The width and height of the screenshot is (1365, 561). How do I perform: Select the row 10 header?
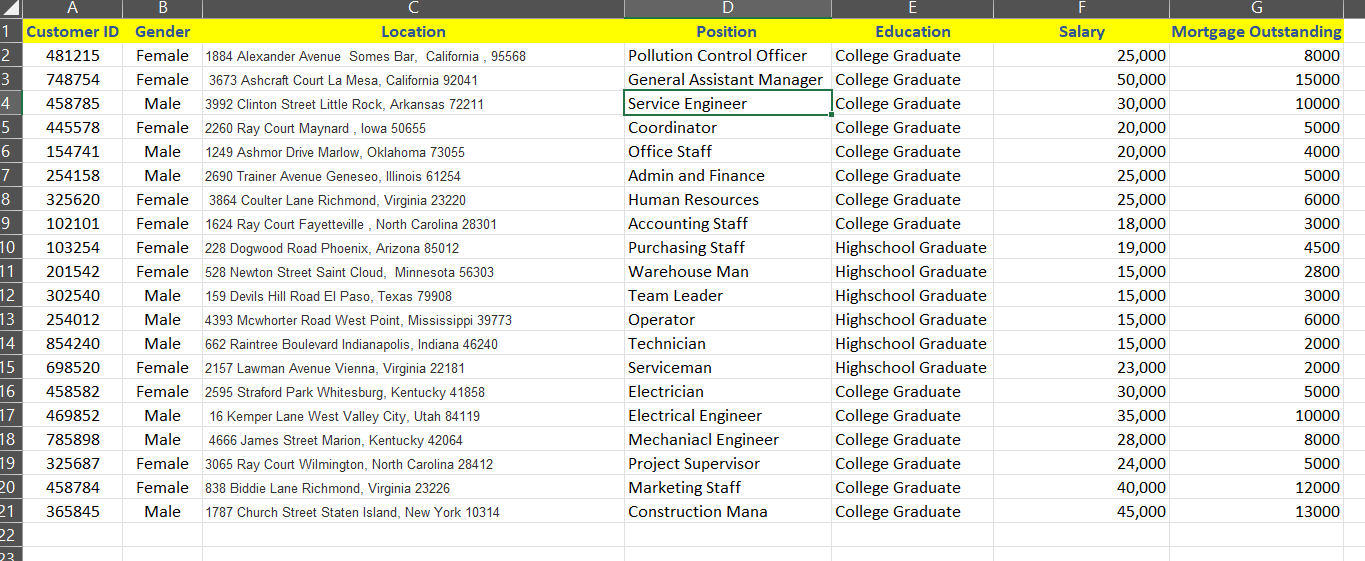click(x=10, y=248)
